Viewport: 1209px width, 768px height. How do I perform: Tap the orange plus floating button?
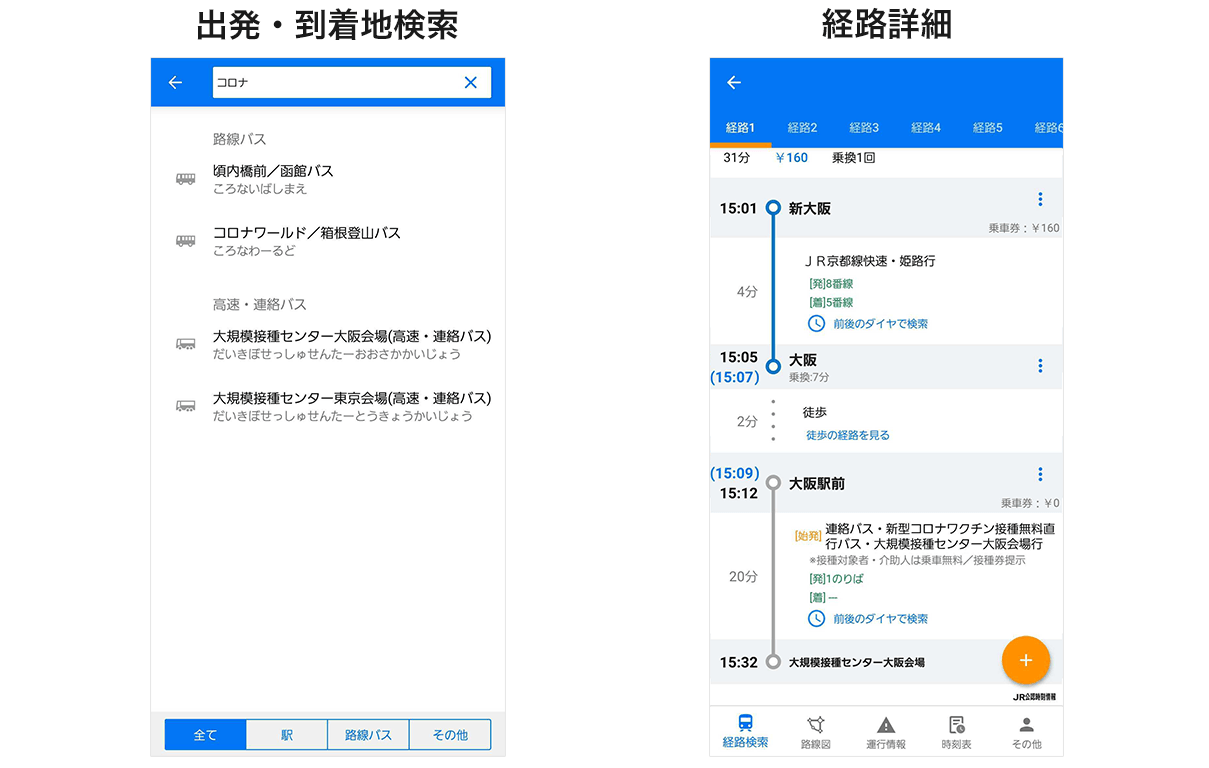(x=1025, y=660)
